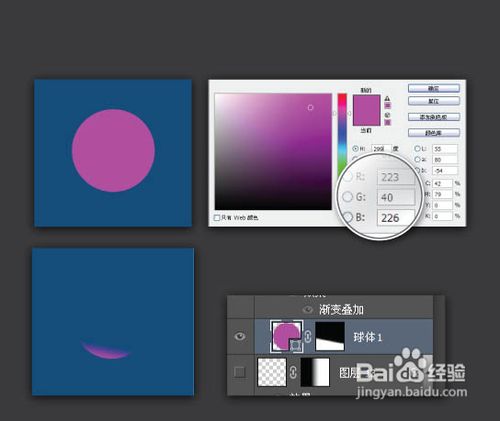Viewport: 500px width, 421px height.
Task: Click the web-safe cube icon
Action: [387, 115]
